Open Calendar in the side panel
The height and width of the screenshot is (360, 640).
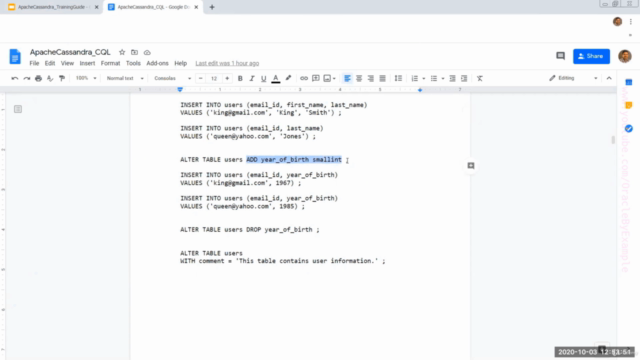(629, 82)
